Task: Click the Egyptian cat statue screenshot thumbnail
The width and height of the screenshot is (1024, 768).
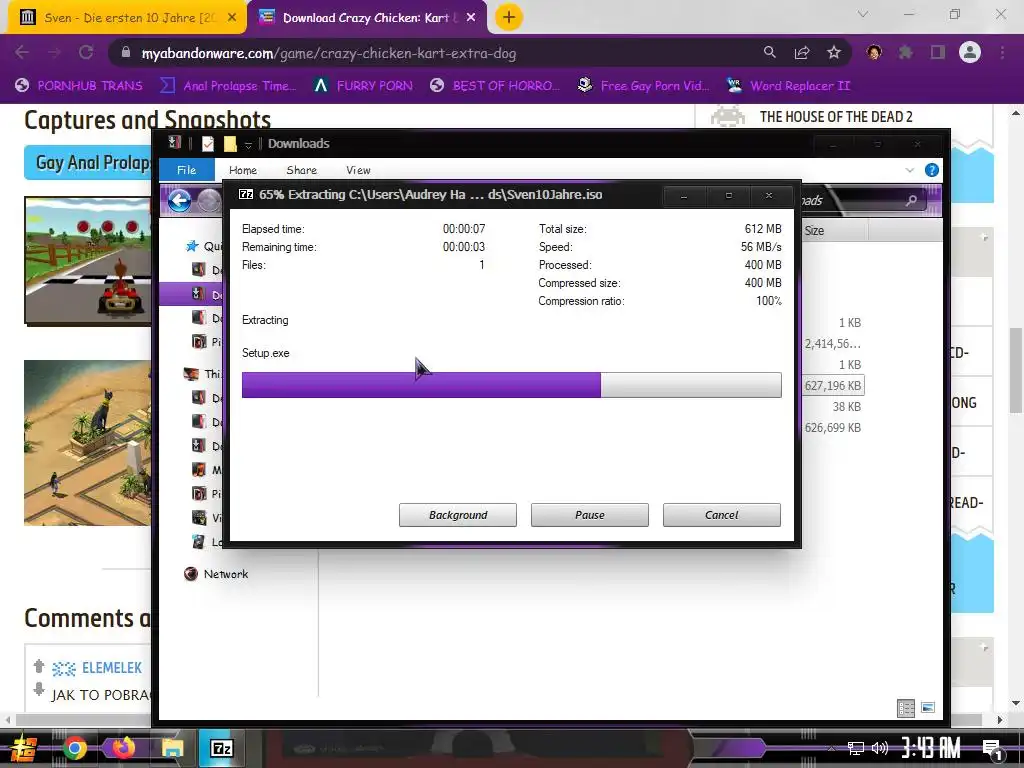Action: (x=88, y=443)
